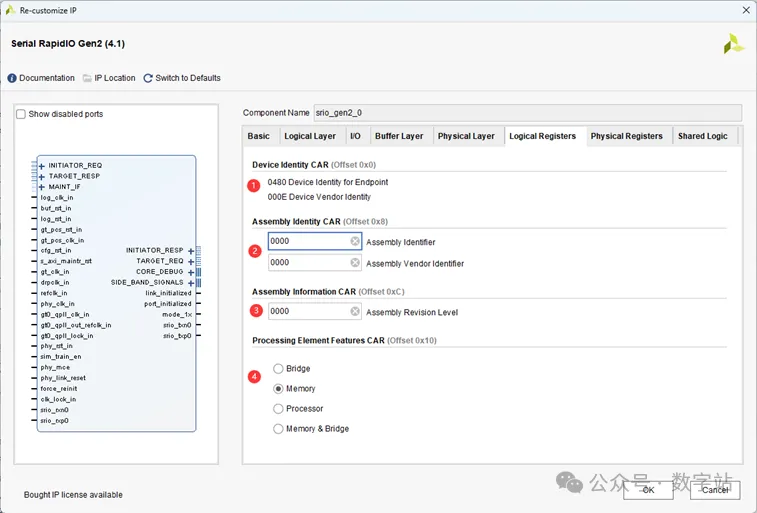Click the sim_train_en port label
This screenshot has width=757, height=513.
[x=61, y=357]
